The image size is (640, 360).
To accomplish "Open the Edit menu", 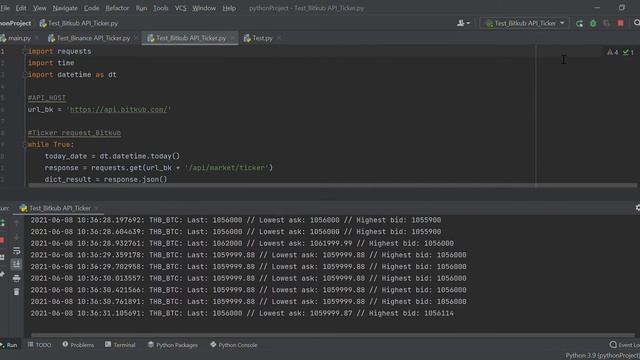I will [21, 8].
